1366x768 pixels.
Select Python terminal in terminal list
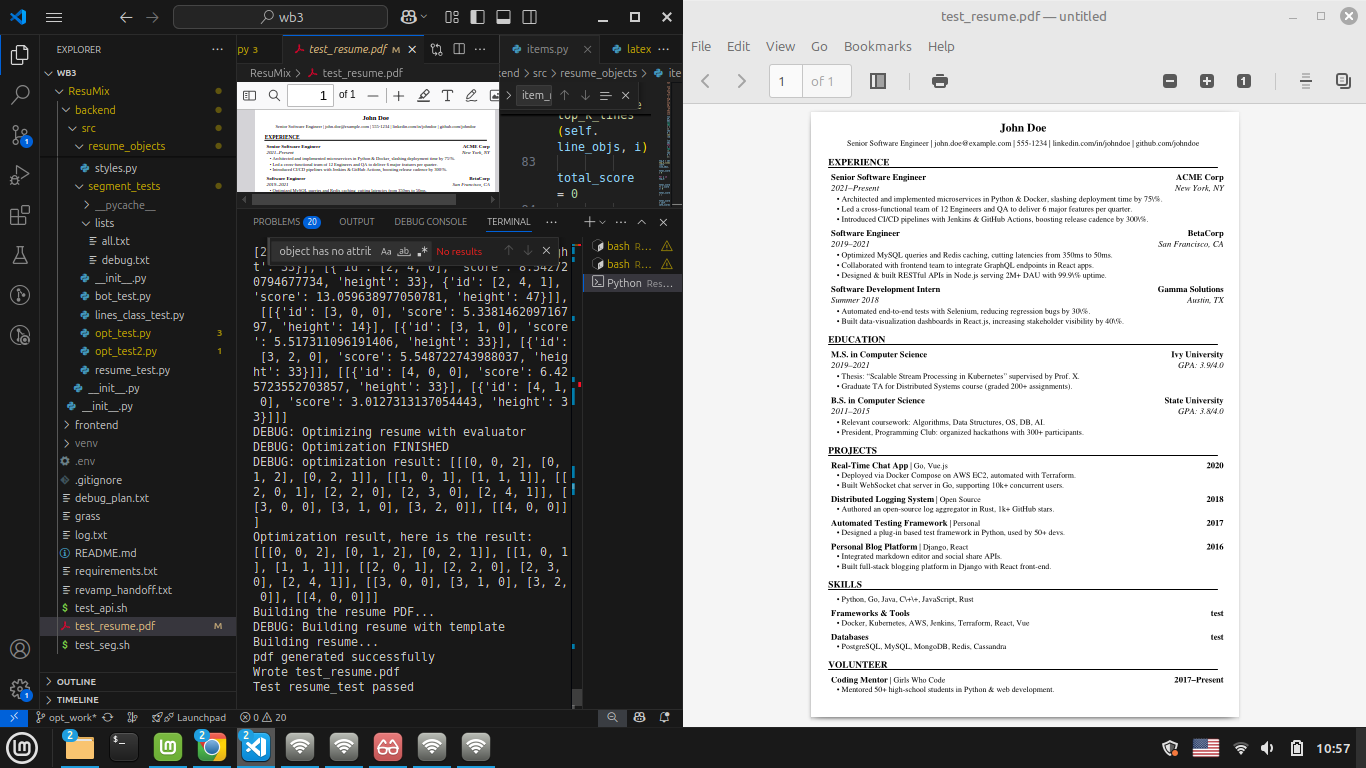(631, 283)
